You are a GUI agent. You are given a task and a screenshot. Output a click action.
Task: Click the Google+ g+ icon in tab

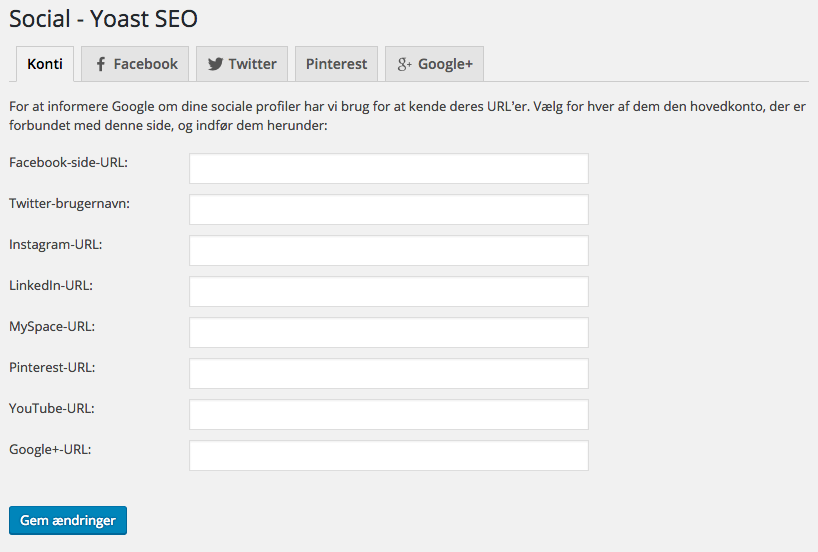click(x=404, y=64)
